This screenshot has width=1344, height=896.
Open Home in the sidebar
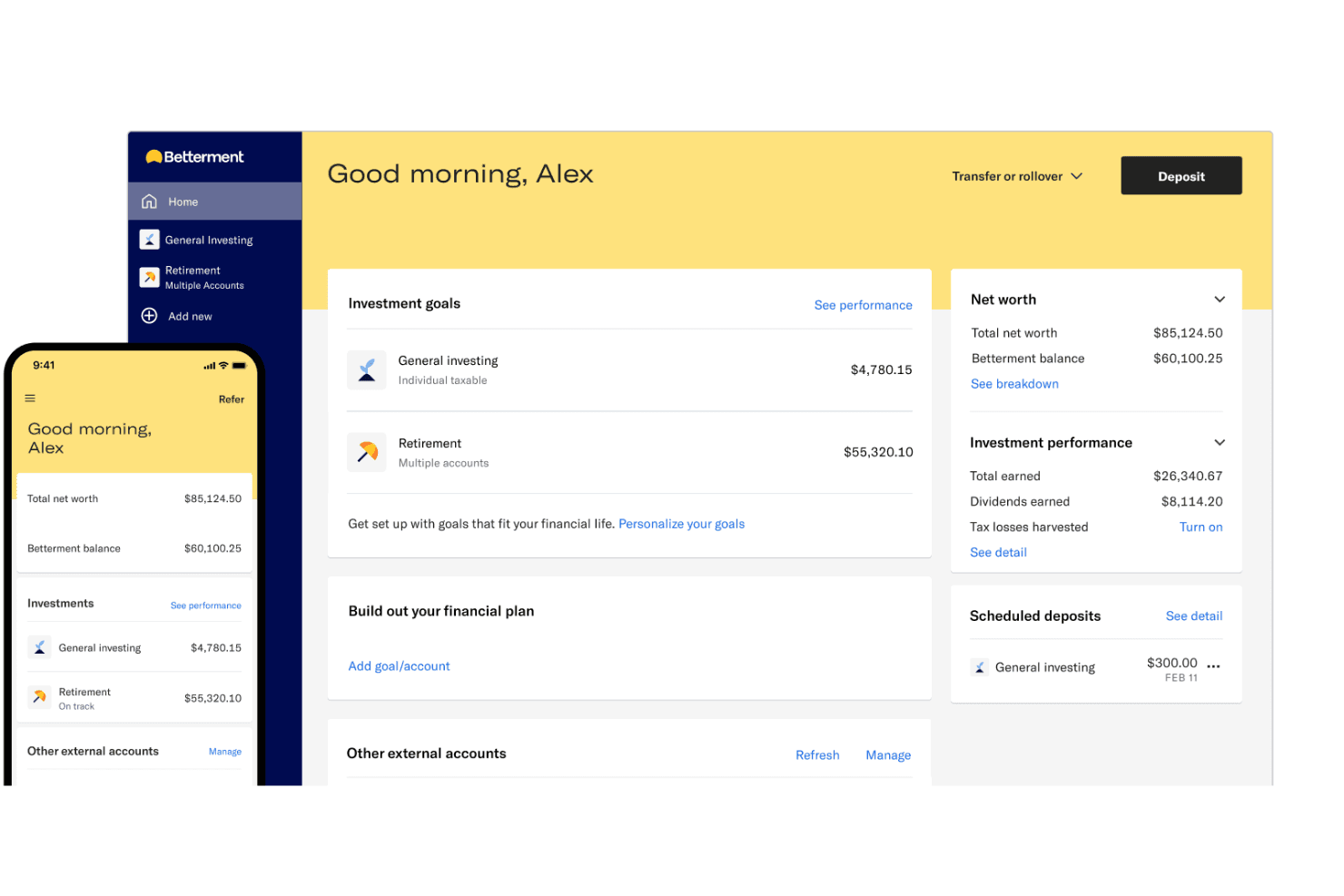point(215,202)
